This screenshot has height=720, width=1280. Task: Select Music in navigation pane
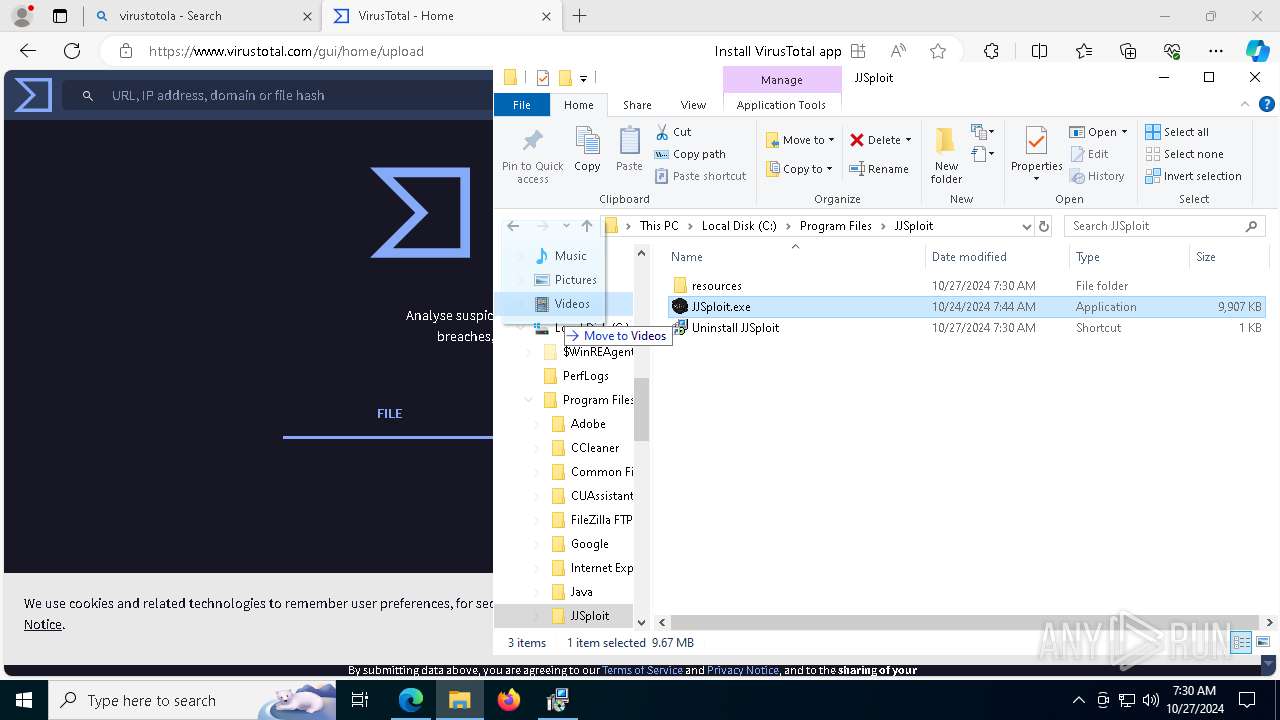coord(570,256)
